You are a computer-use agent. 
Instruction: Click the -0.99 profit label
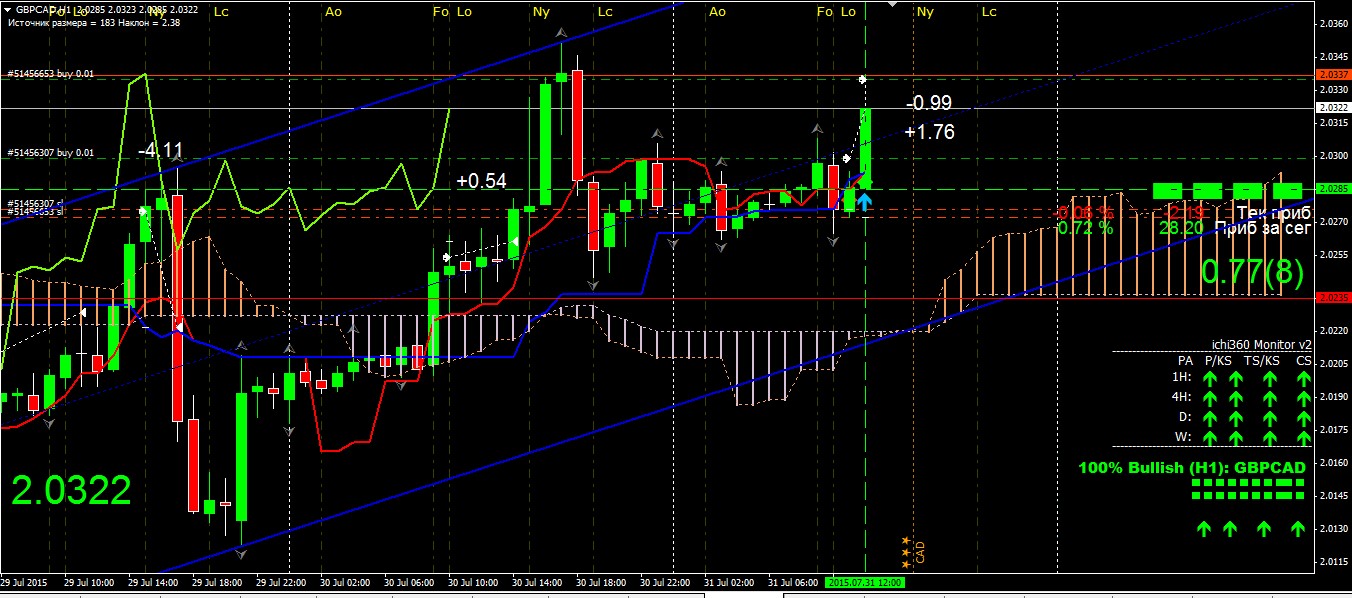click(x=929, y=103)
